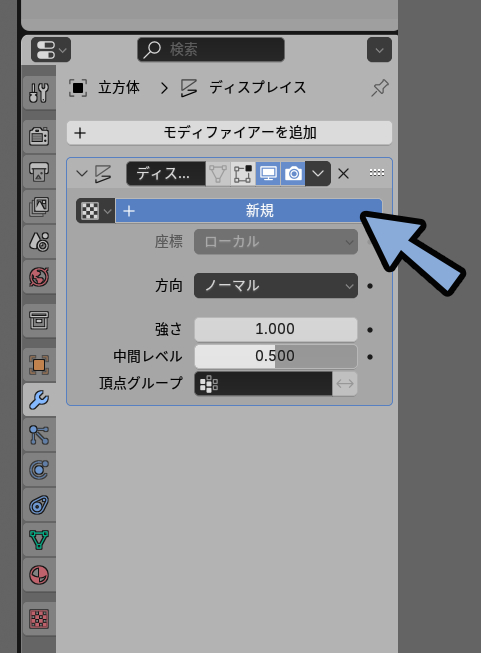The height and width of the screenshot is (653, 481).
Task: Open the 方向 ノーマル dropdown
Action: (x=276, y=286)
